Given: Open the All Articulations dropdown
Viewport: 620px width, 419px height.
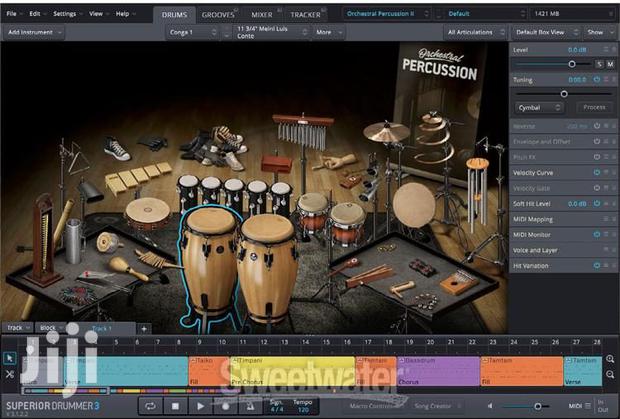Looking at the screenshot, I should 475,32.
